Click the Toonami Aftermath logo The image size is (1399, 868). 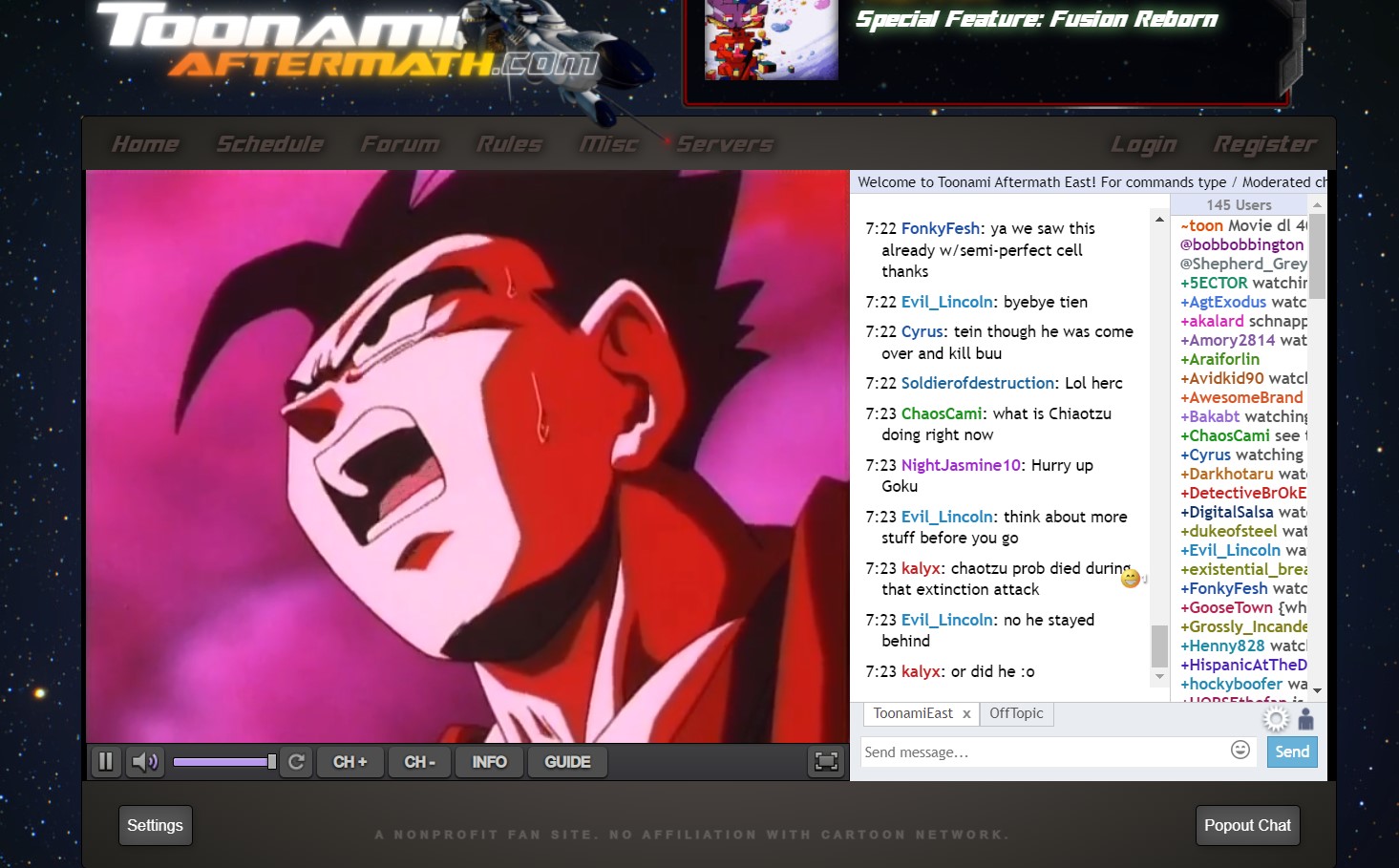(349, 40)
